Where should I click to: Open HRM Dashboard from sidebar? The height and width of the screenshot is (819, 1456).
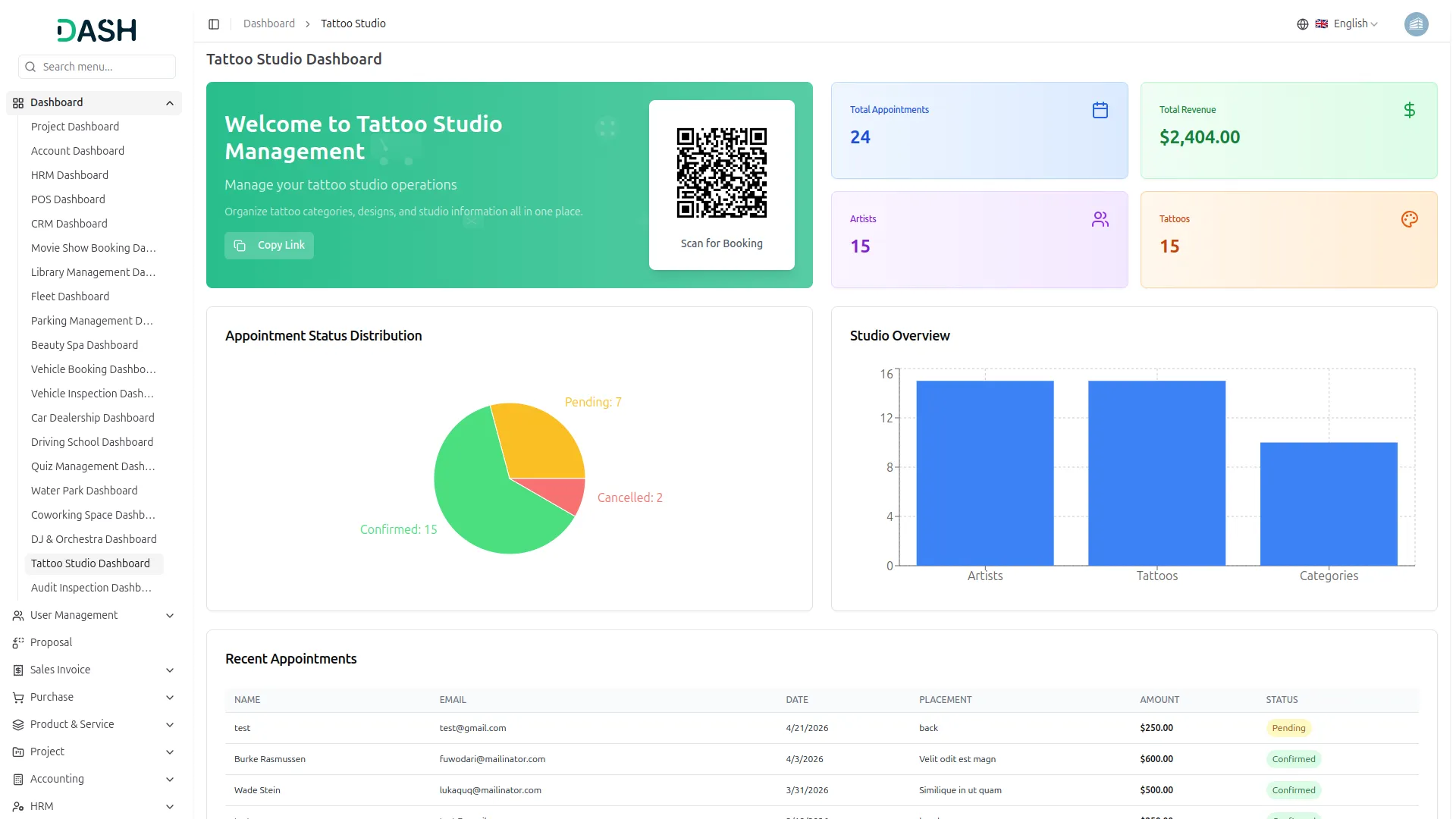tap(70, 175)
